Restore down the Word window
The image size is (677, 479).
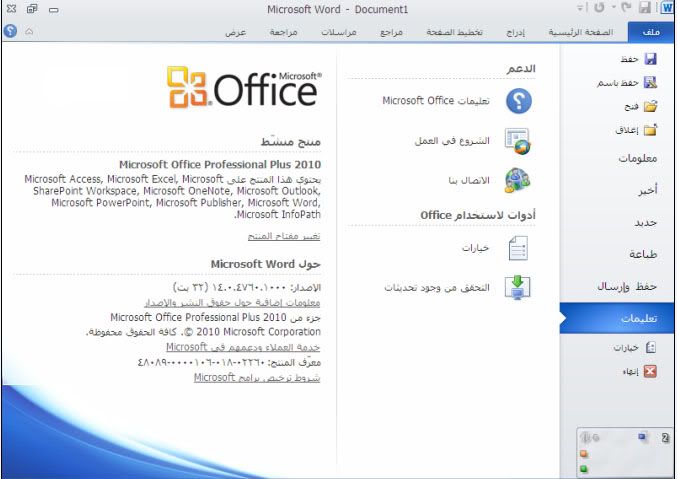32,9
